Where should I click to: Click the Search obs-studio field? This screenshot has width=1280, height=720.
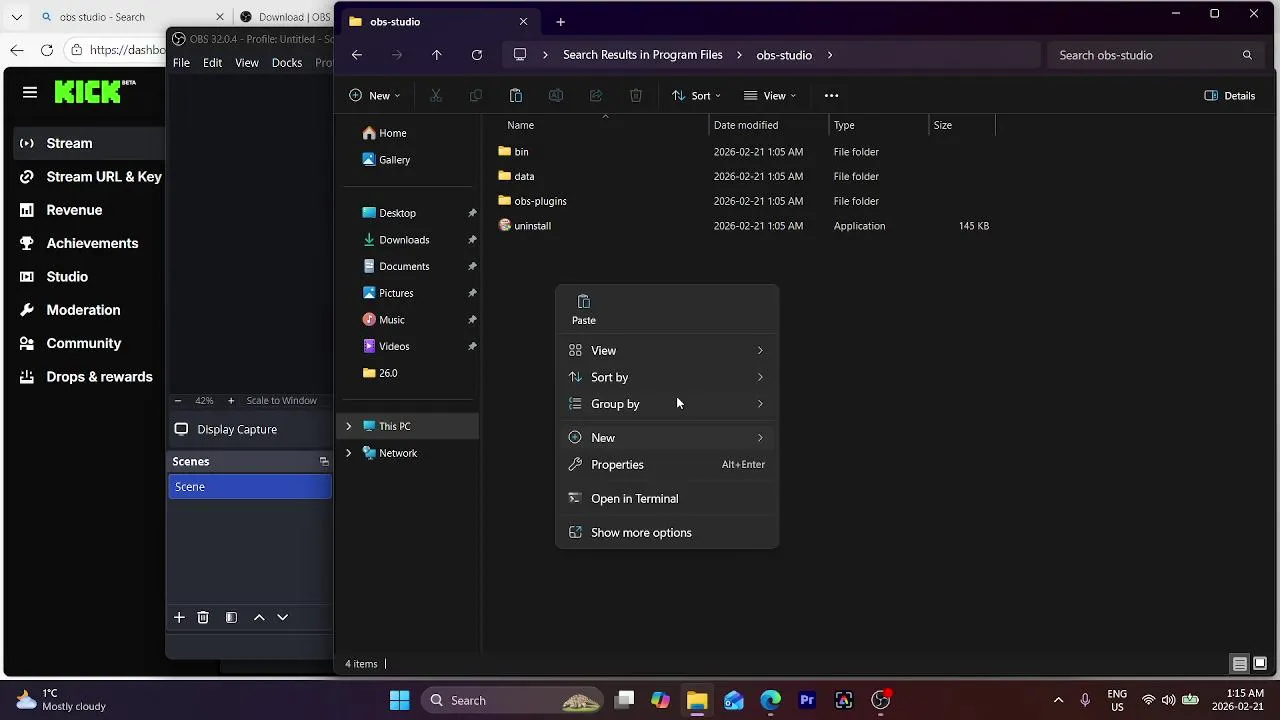(x=1155, y=55)
